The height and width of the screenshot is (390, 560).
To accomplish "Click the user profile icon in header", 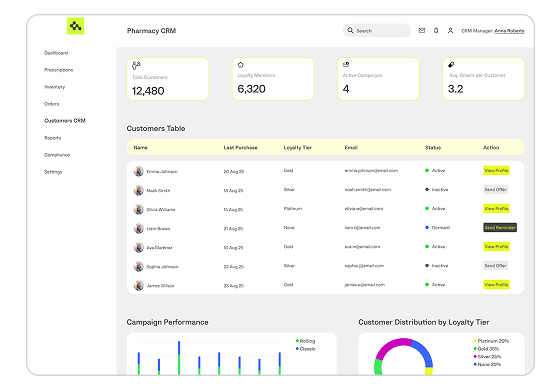I will (x=450, y=31).
